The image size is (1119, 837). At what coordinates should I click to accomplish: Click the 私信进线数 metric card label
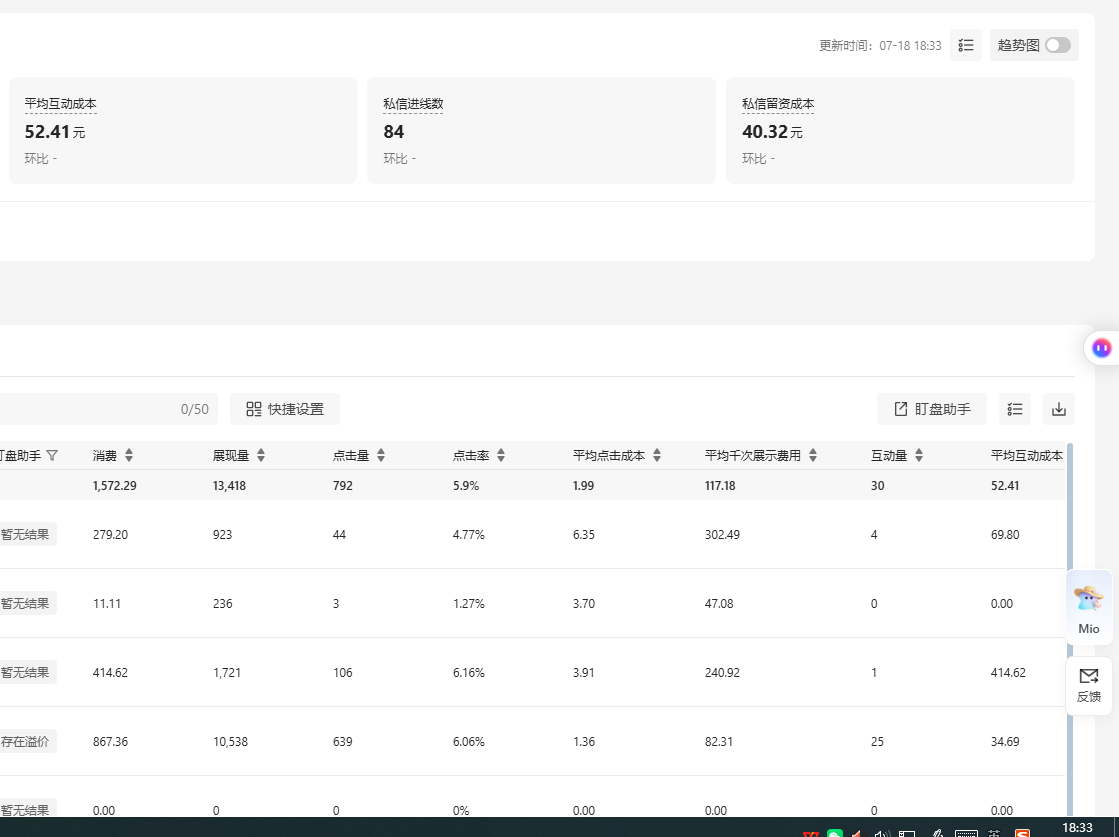pos(413,104)
